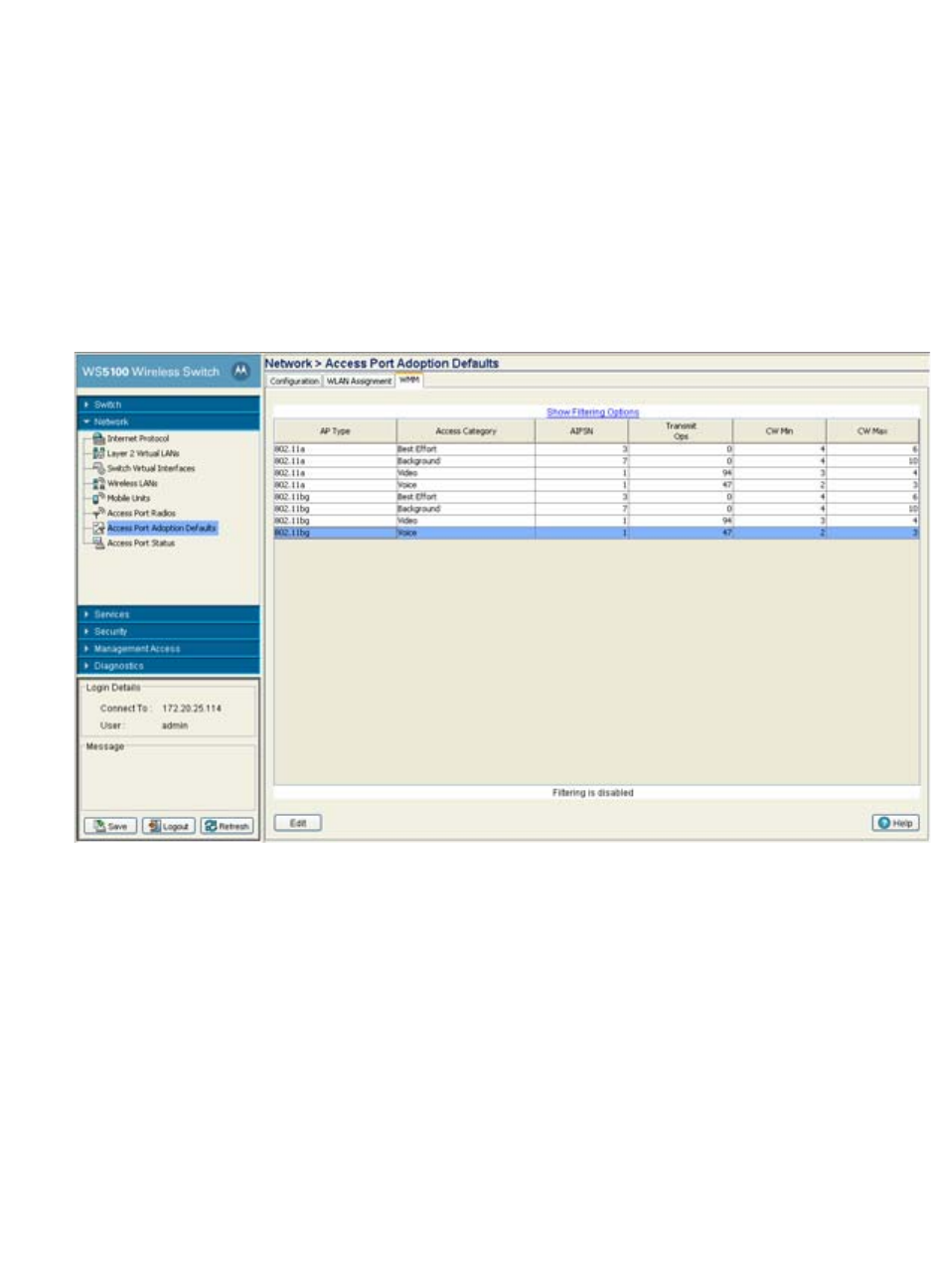The width and height of the screenshot is (931, 1288).
Task: Open Layer 2 Virtual LANs item
Action: 143,453
